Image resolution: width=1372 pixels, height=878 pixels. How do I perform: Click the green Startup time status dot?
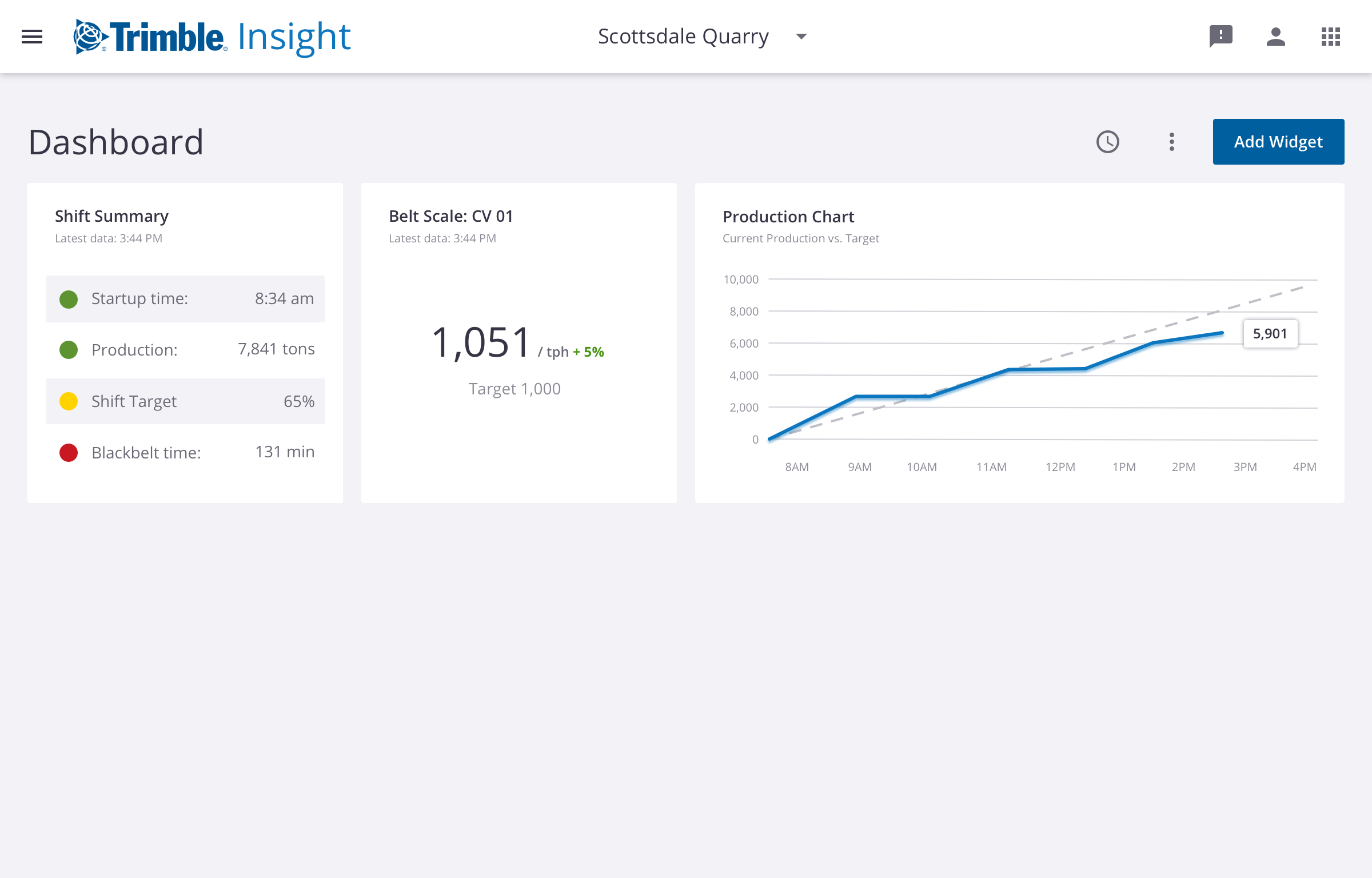69,299
